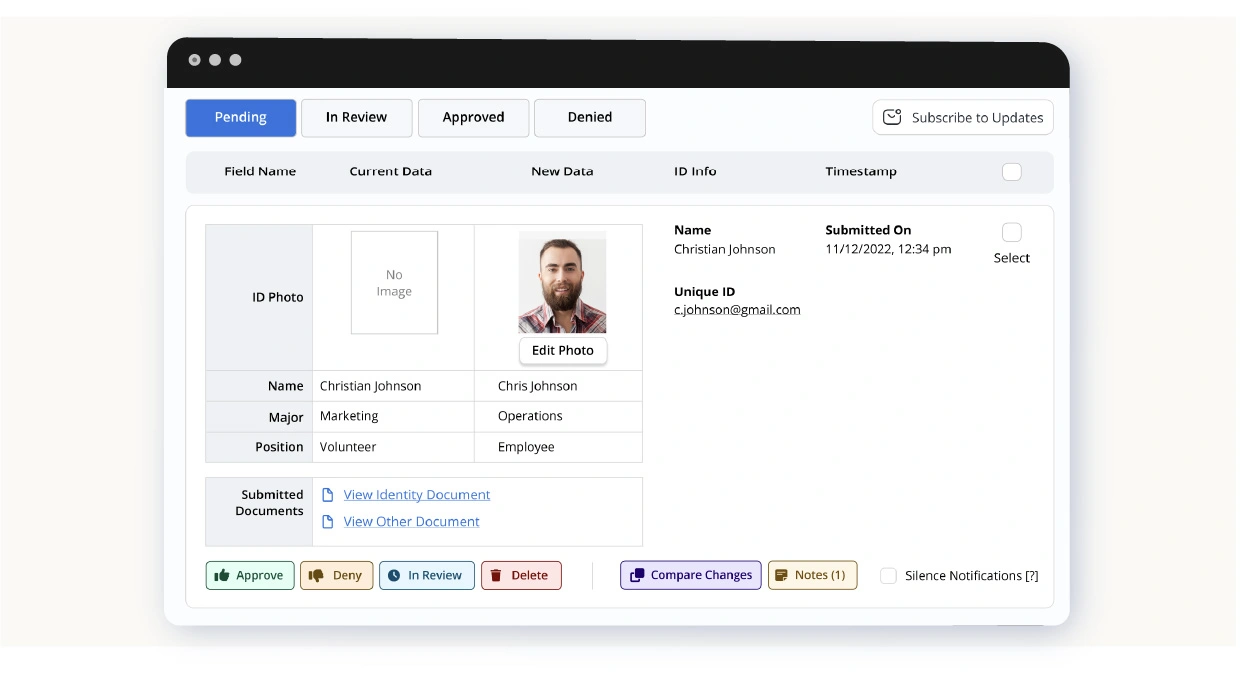Click the Edit Photo button
This screenshot has width=1243, height=679.
click(x=563, y=351)
